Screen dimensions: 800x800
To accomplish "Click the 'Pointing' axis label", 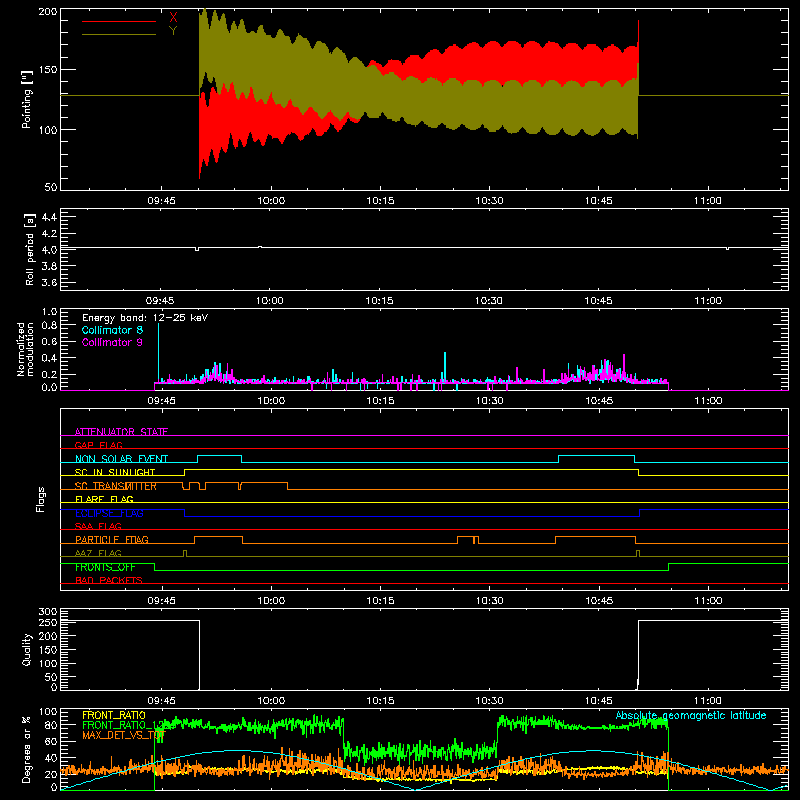I will point(27,99).
